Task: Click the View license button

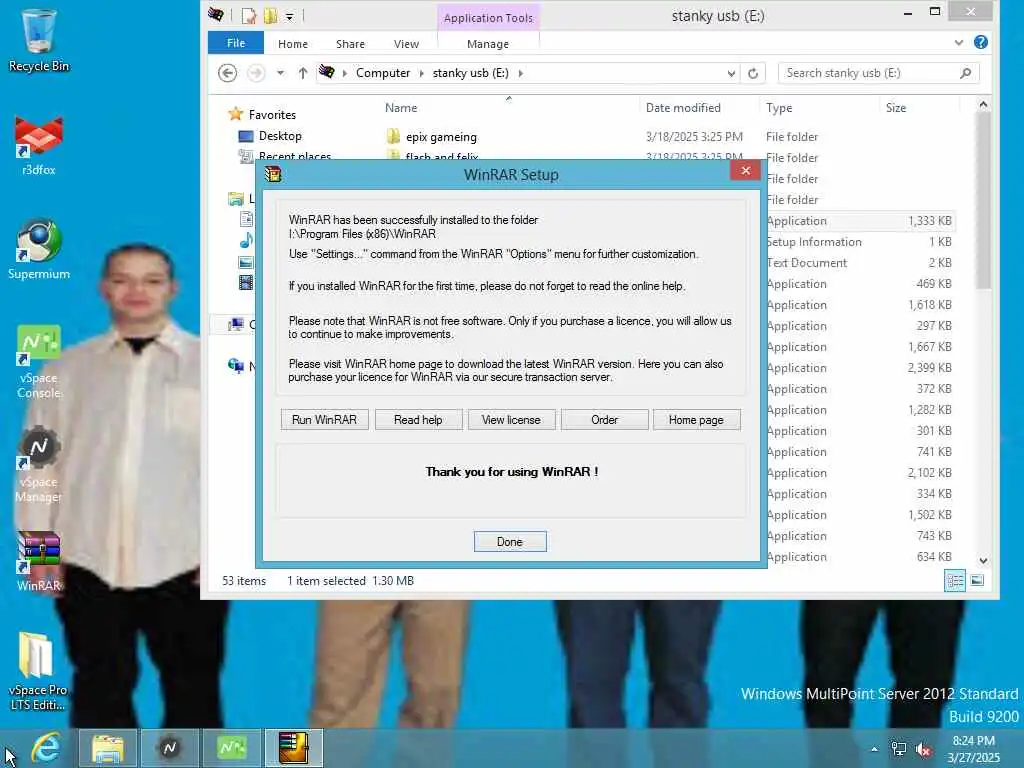Action: click(511, 420)
